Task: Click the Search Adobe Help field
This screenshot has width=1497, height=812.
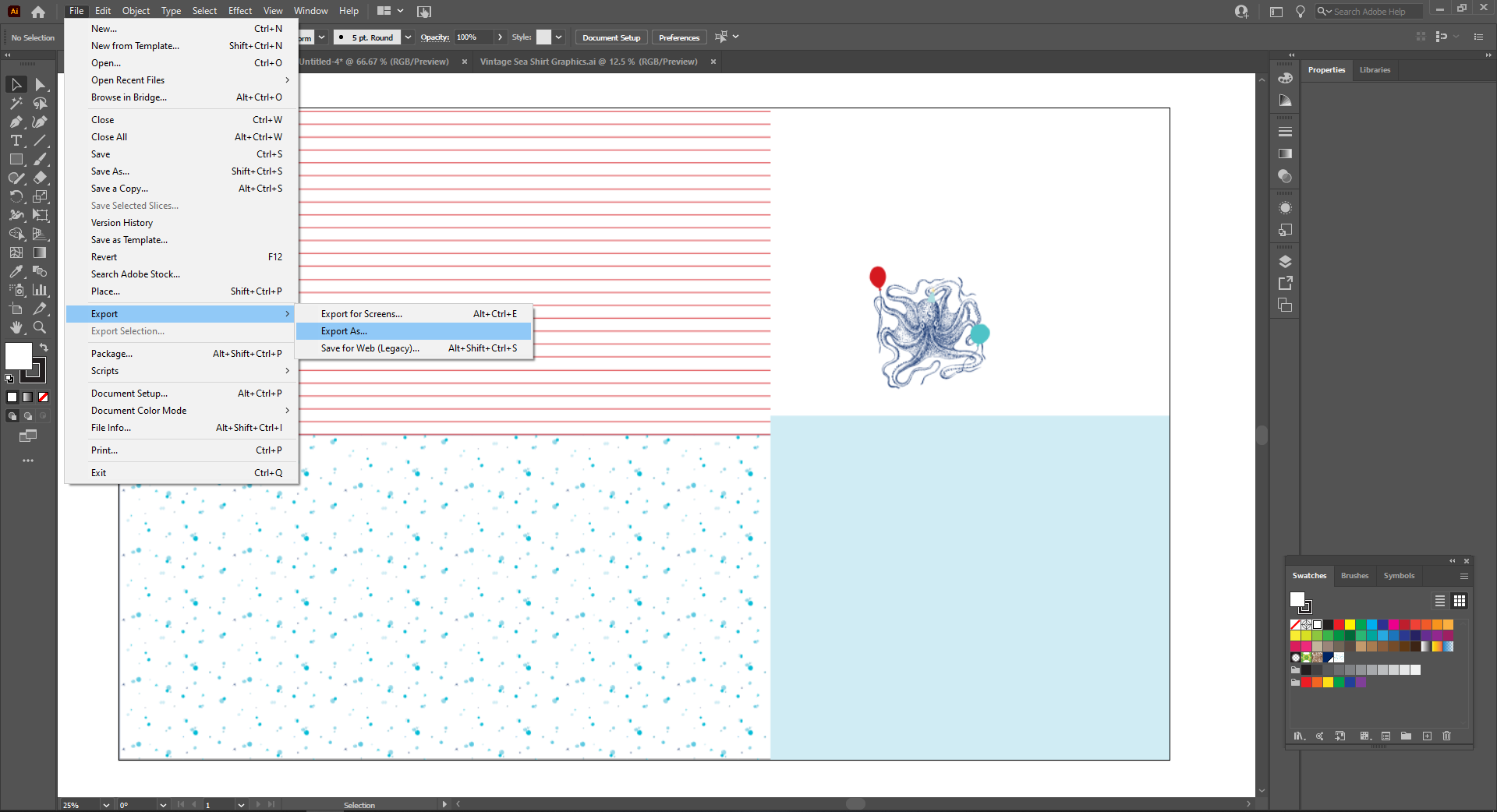Action: pos(1369,12)
